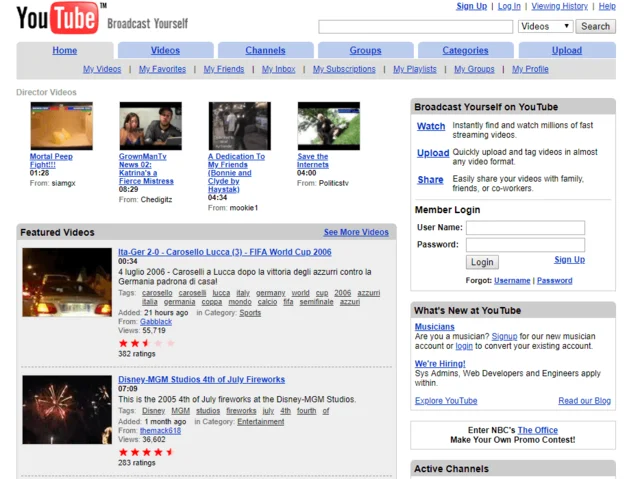Open My Groups submenu link

tap(474, 69)
